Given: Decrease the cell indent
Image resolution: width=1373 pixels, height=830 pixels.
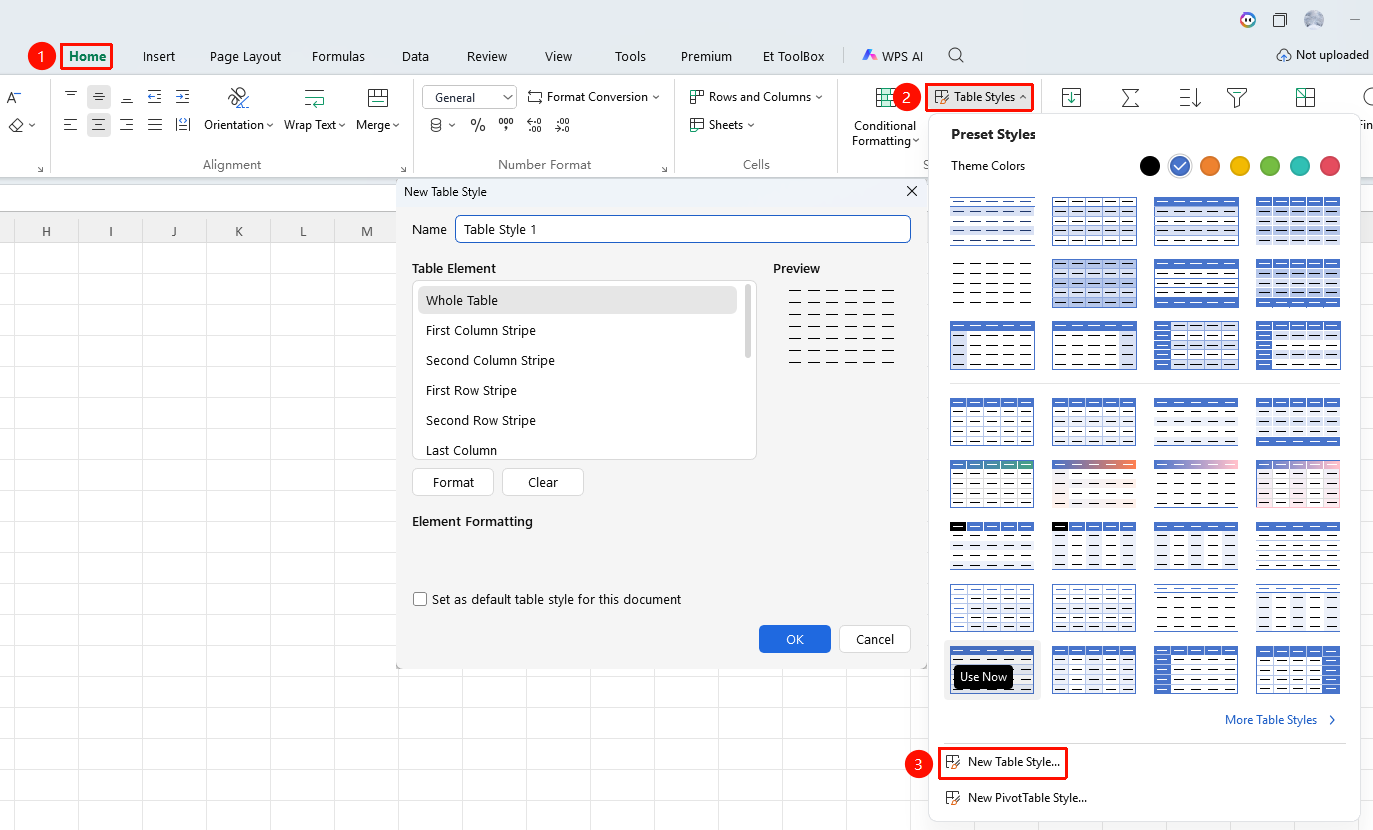Looking at the screenshot, I should point(155,97).
